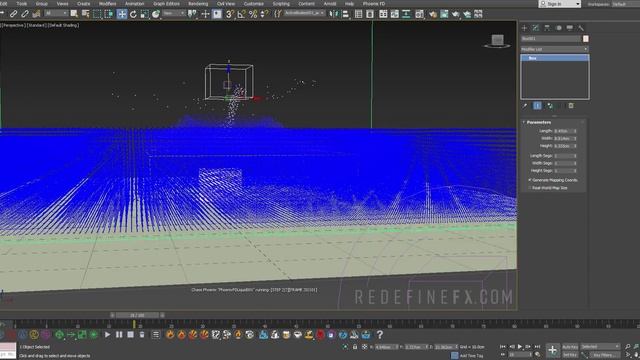
Task: Click the Select and Place tool
Action: click(x=156, y=14)
